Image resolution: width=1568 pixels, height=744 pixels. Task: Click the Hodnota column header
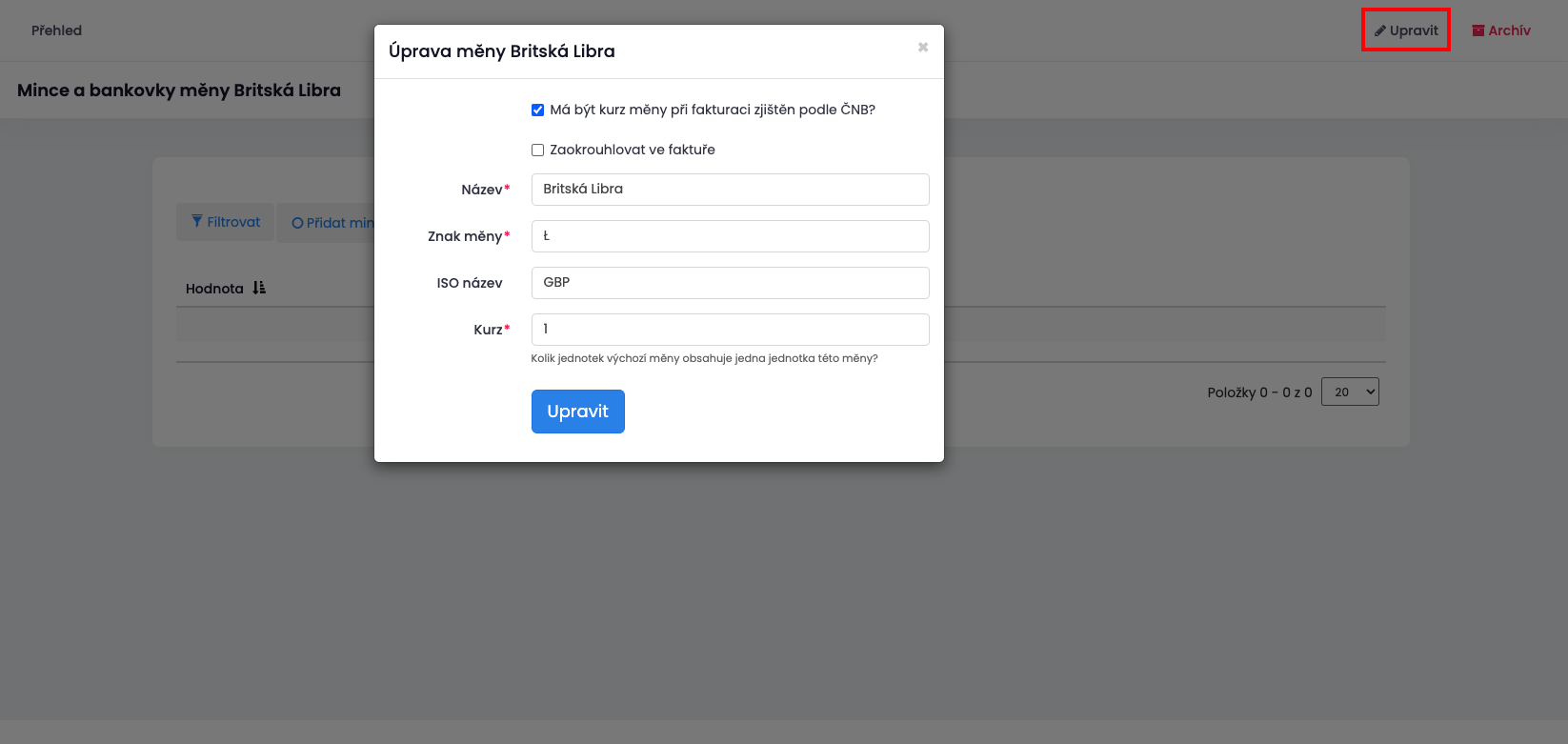tap(214, 289)
